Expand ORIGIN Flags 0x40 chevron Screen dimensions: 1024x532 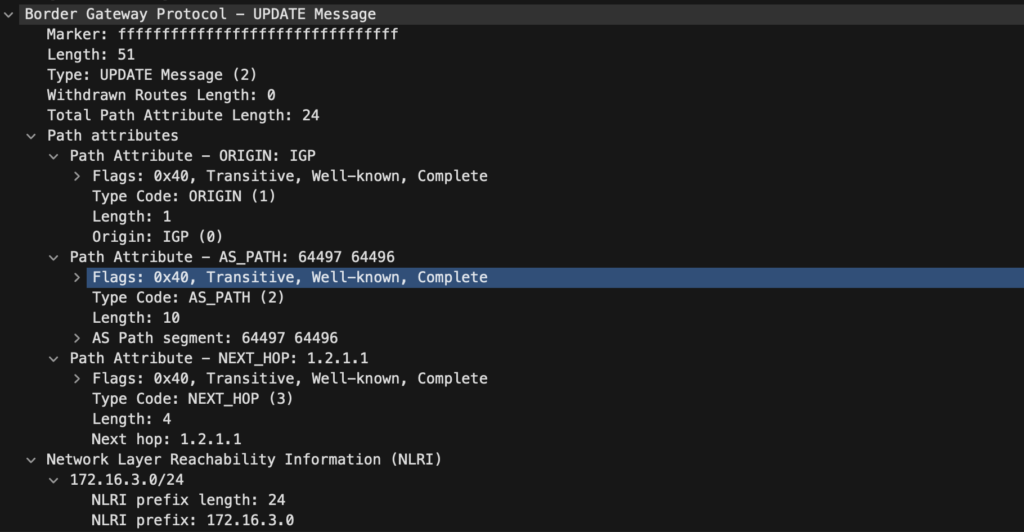(77, 176)
